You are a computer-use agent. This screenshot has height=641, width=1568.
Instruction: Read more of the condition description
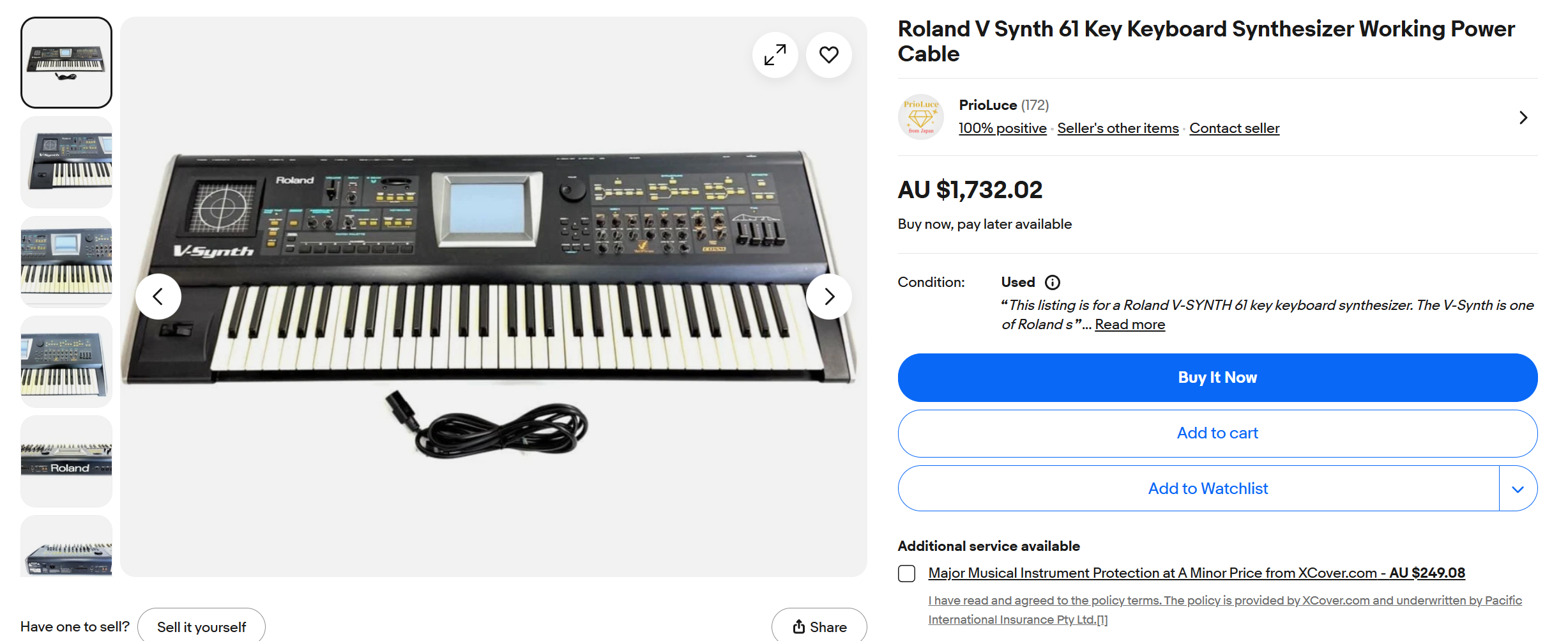pyautogui.click(x=1129, y=325)
